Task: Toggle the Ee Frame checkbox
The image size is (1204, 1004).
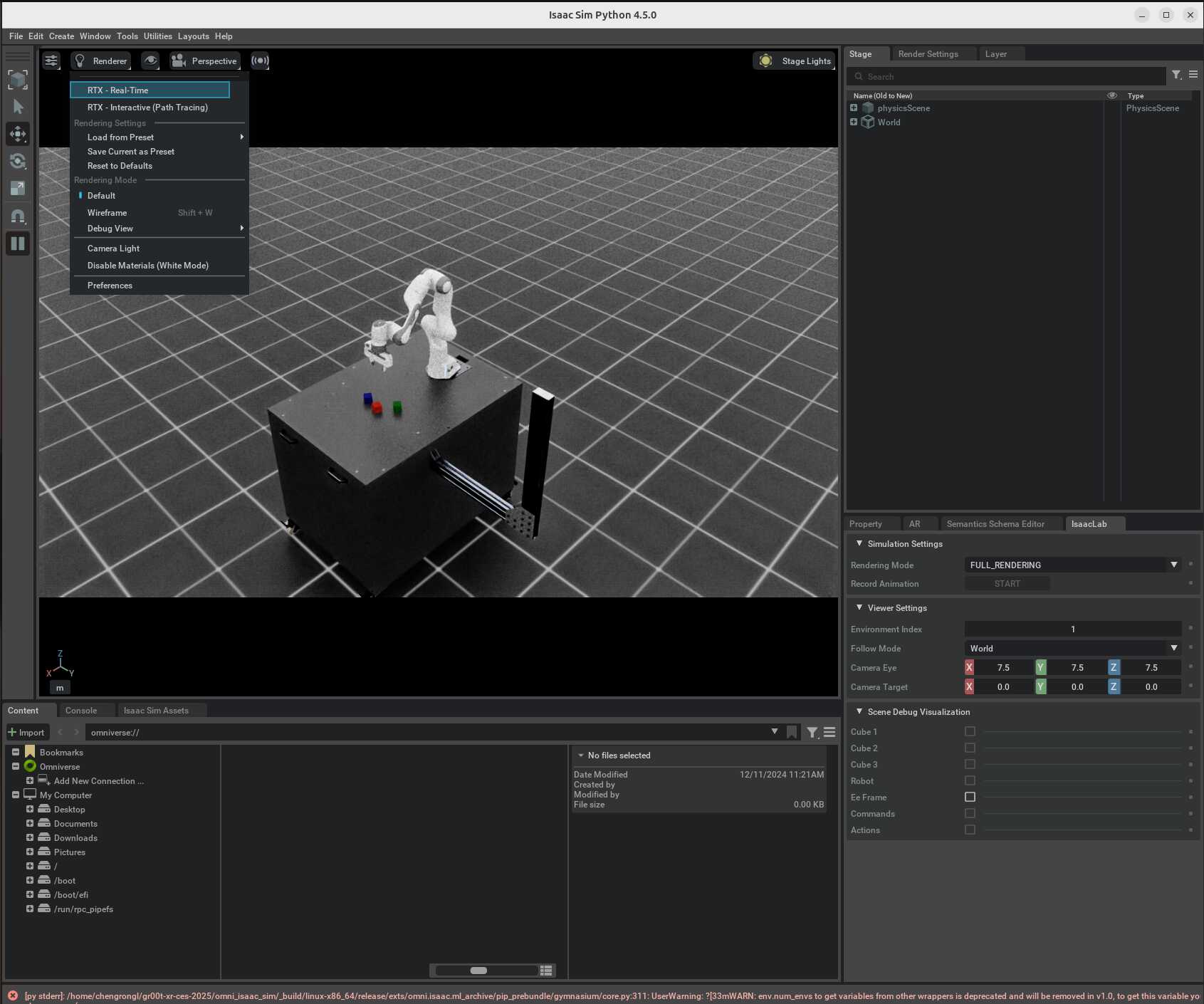Action: pos(970,797)
